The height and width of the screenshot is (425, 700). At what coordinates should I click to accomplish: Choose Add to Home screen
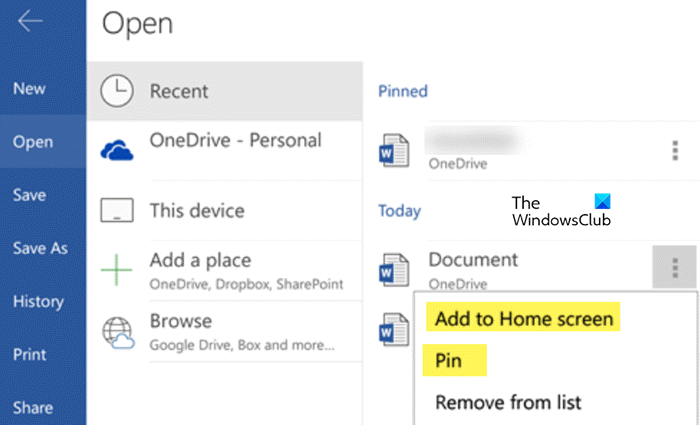[525, 319]
